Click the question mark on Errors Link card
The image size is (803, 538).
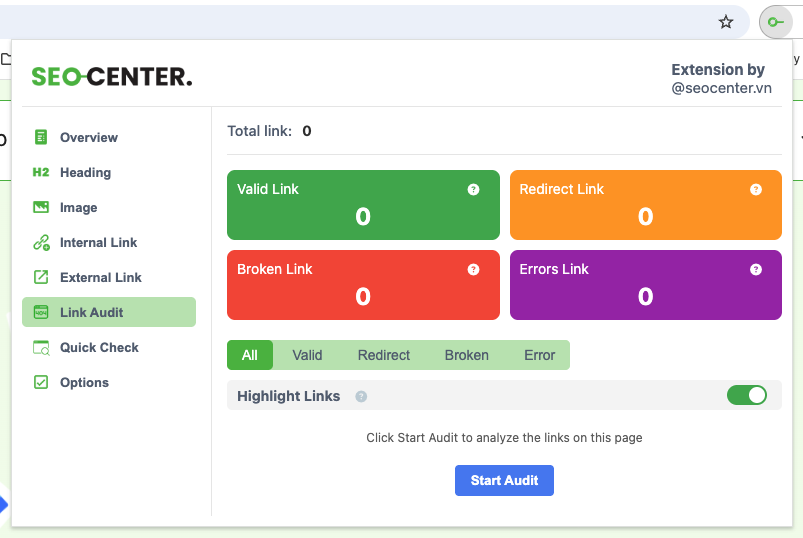click(x=756, y=269)
